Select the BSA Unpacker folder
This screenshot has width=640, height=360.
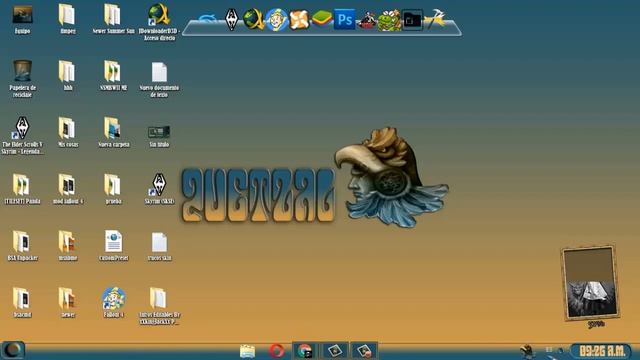tap(21, 242)
